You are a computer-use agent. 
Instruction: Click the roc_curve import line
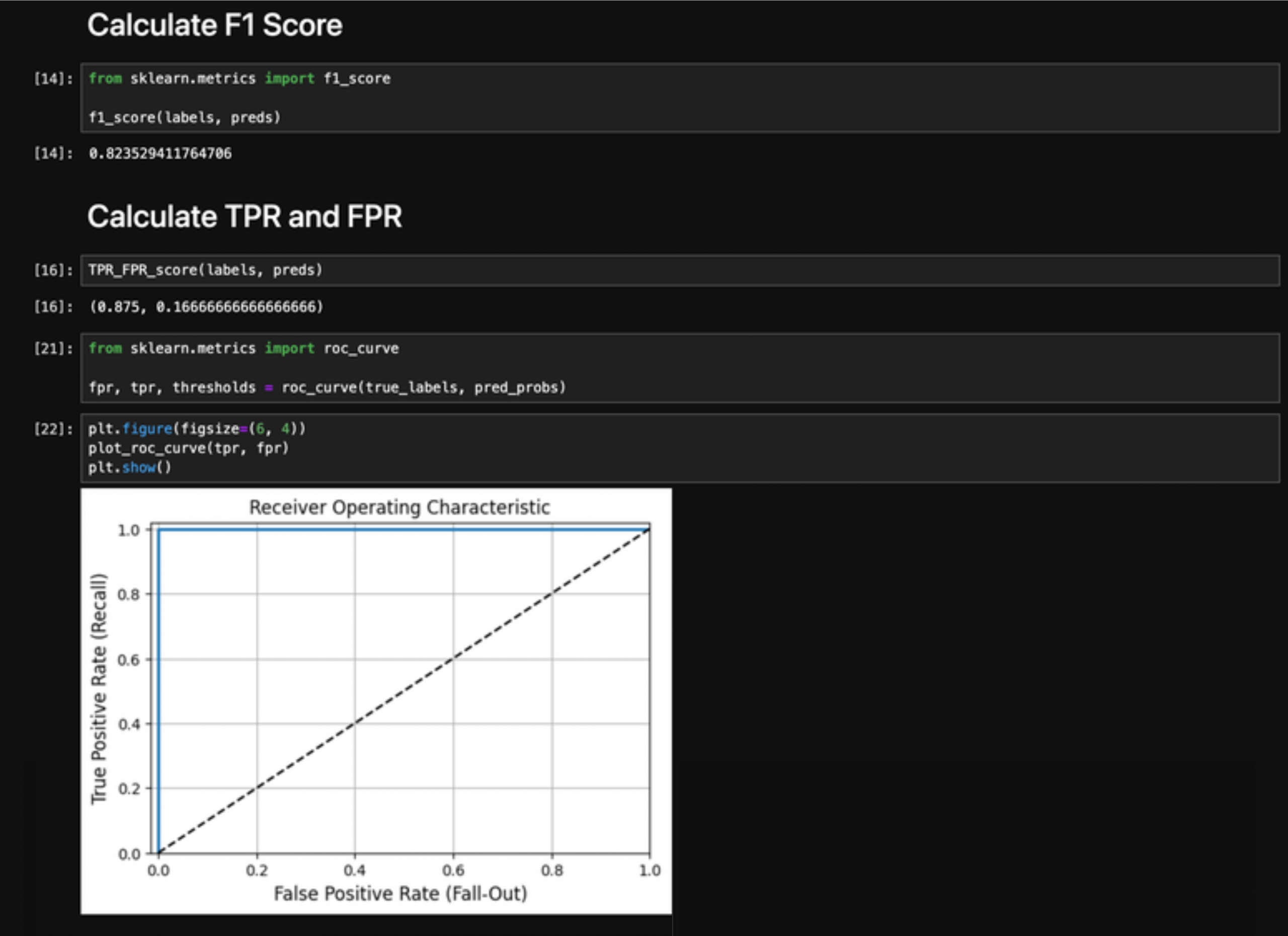(x=243, y=348)
